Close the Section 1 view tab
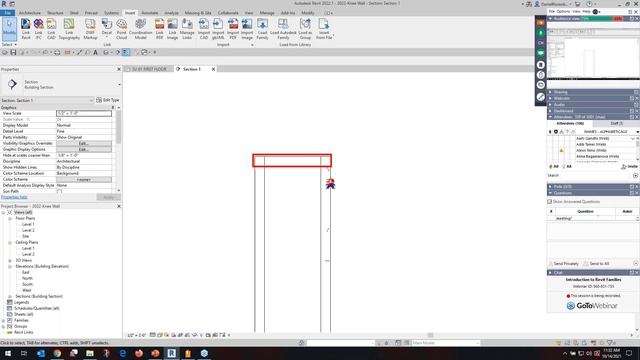This screenshot has width=640, height=360. pyautogui.click(x=213, y=69)
